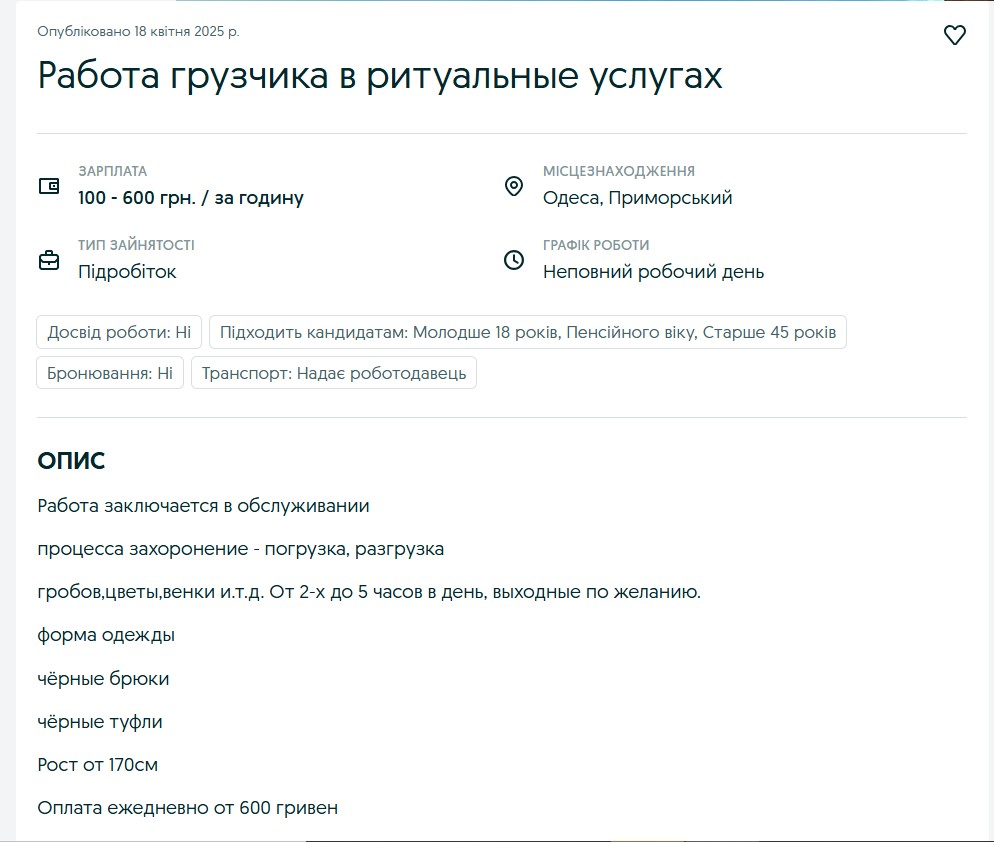Image resolution: width=994 pixels, height=842 pixels.
Task: Click the publication date 'Опубліковано 18 квітня 2025 р.'
Action: 138,32
